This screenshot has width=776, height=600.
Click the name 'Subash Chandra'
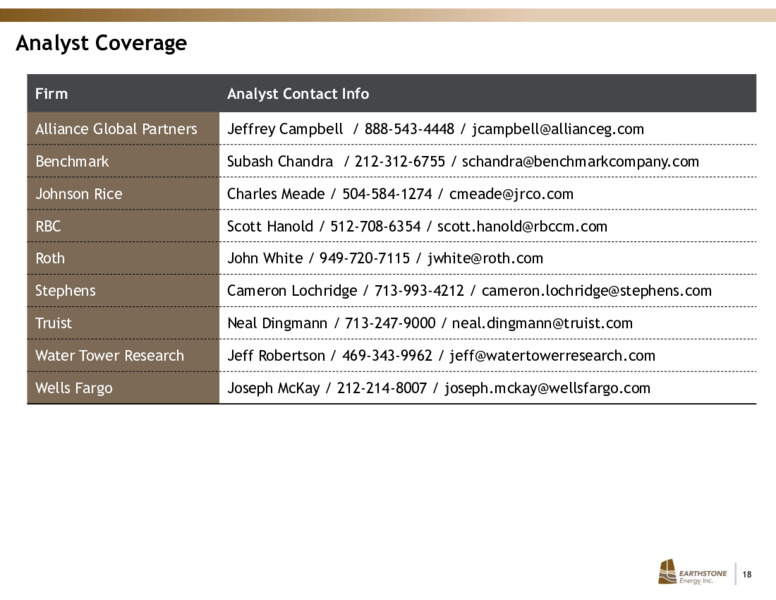(x=280, y=161)
